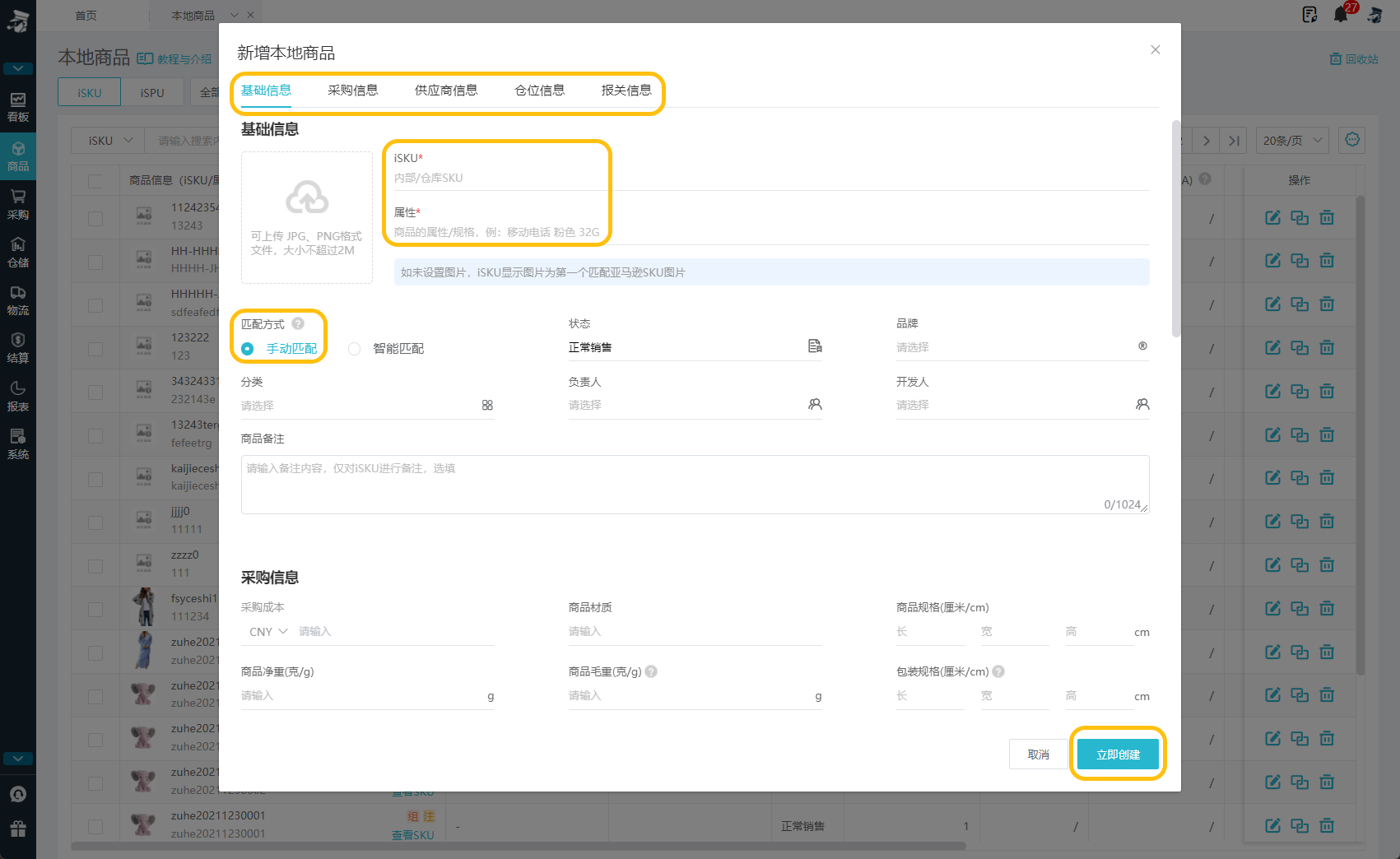Click the edit icon for row 11242354

tap(1272, 217)
